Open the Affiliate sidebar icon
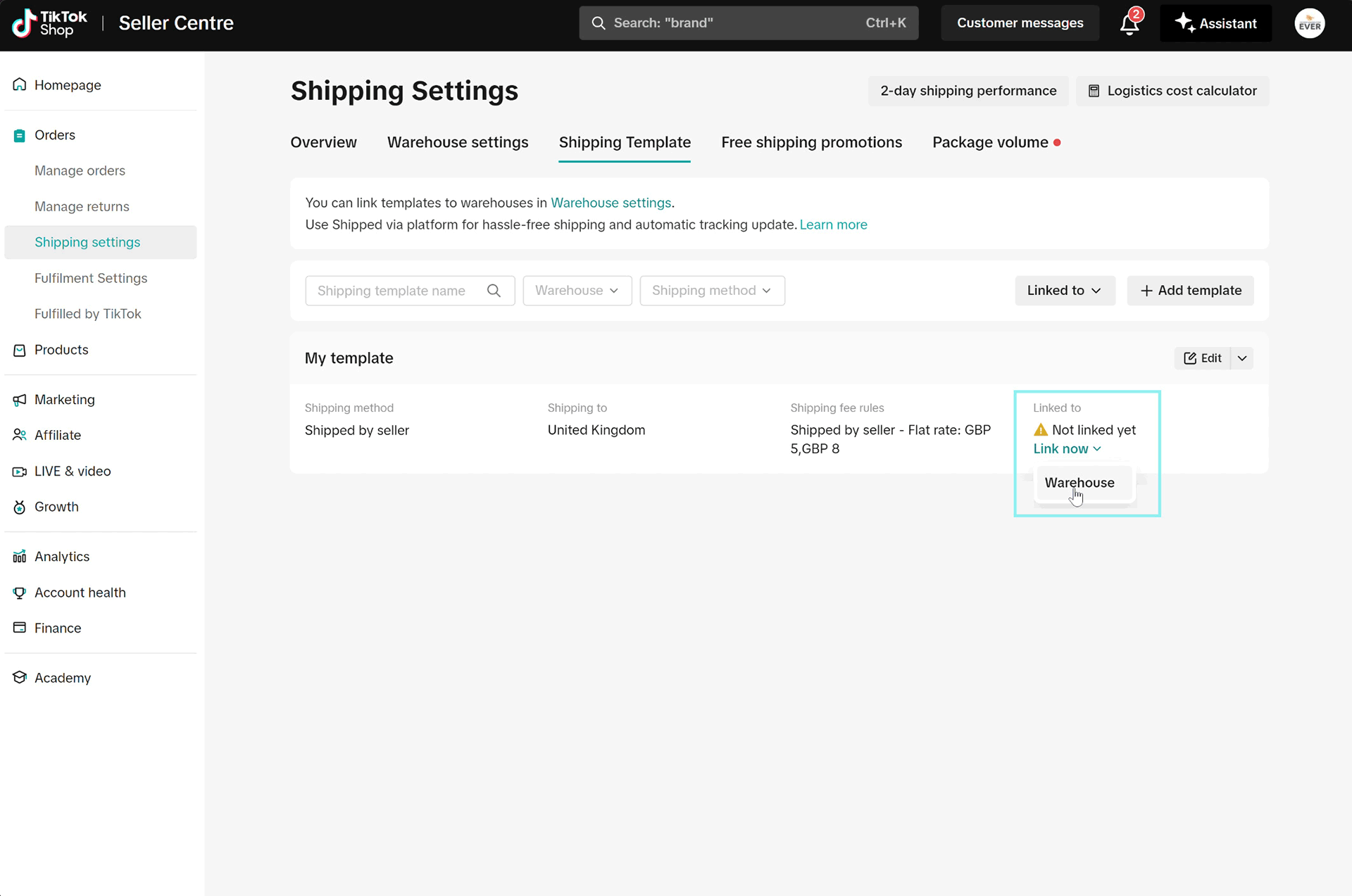 click(x=19, y=435)
